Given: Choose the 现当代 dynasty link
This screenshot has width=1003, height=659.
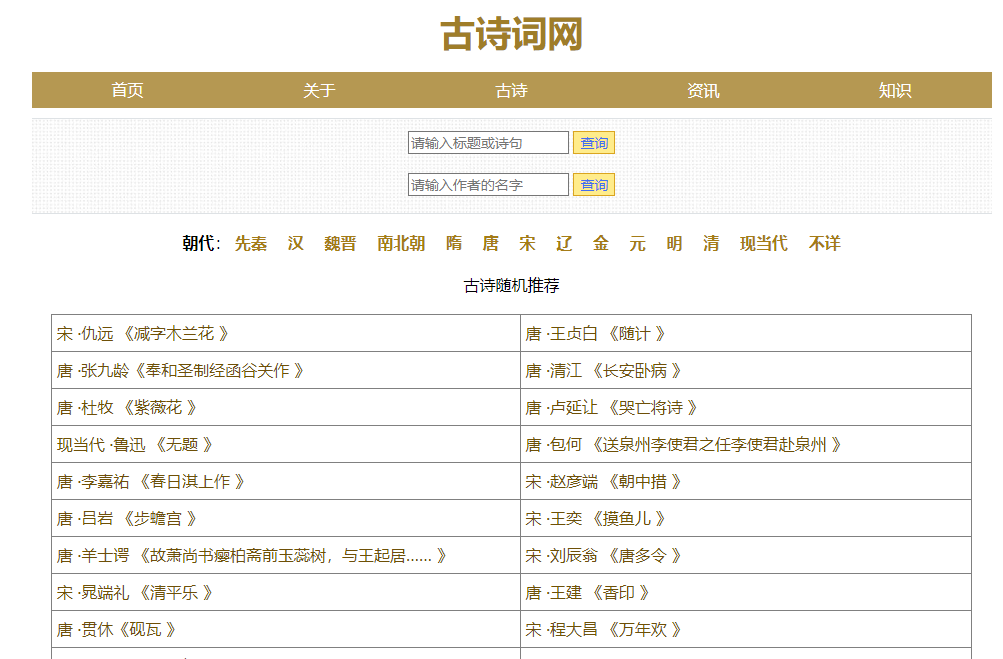Looking at the screenshot, I should click(764, 244).
